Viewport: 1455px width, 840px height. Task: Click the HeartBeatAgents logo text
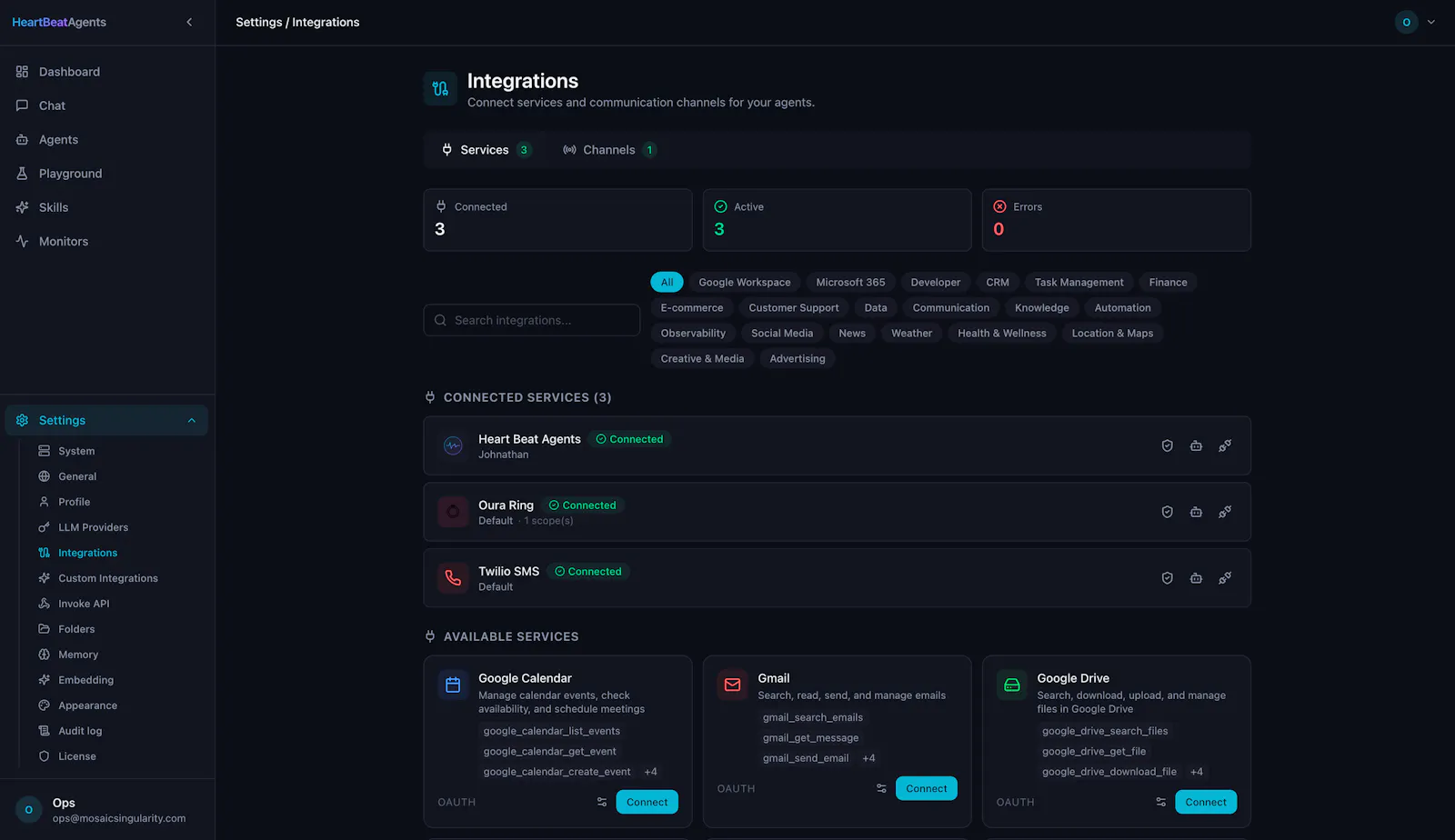click(59, 22)
